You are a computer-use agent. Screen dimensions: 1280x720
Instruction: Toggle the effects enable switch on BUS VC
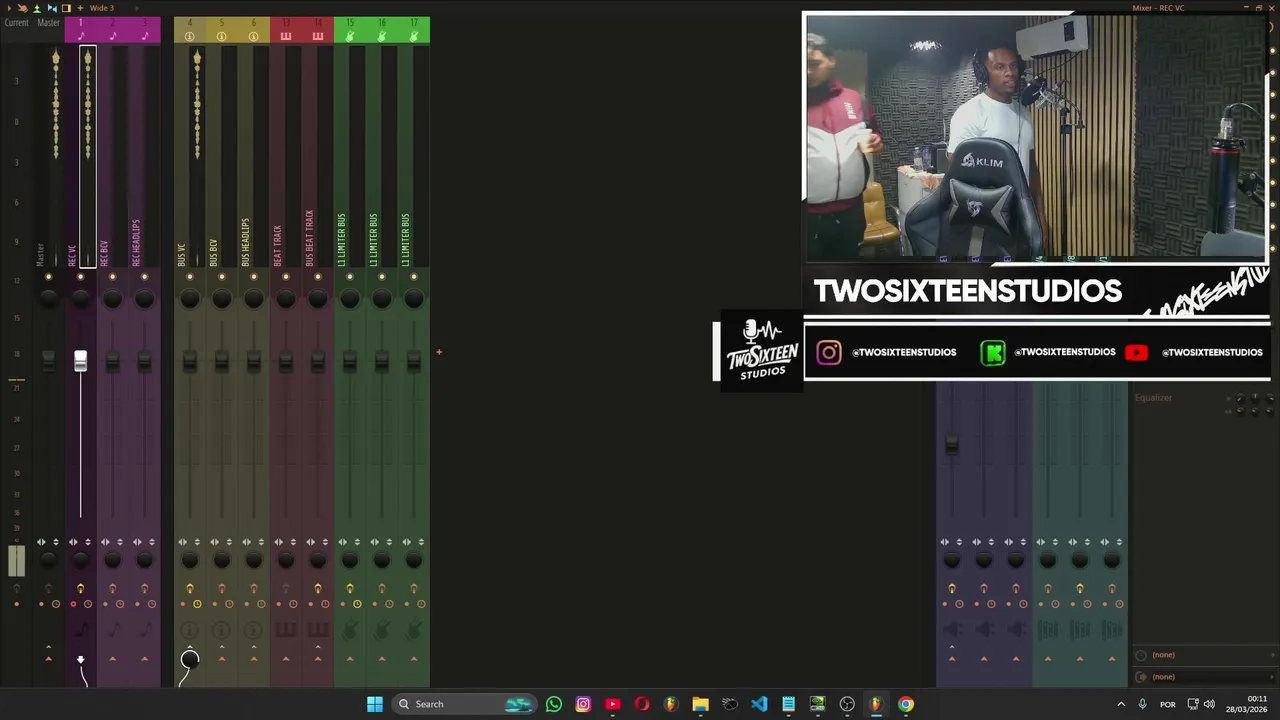click(190, 588)
